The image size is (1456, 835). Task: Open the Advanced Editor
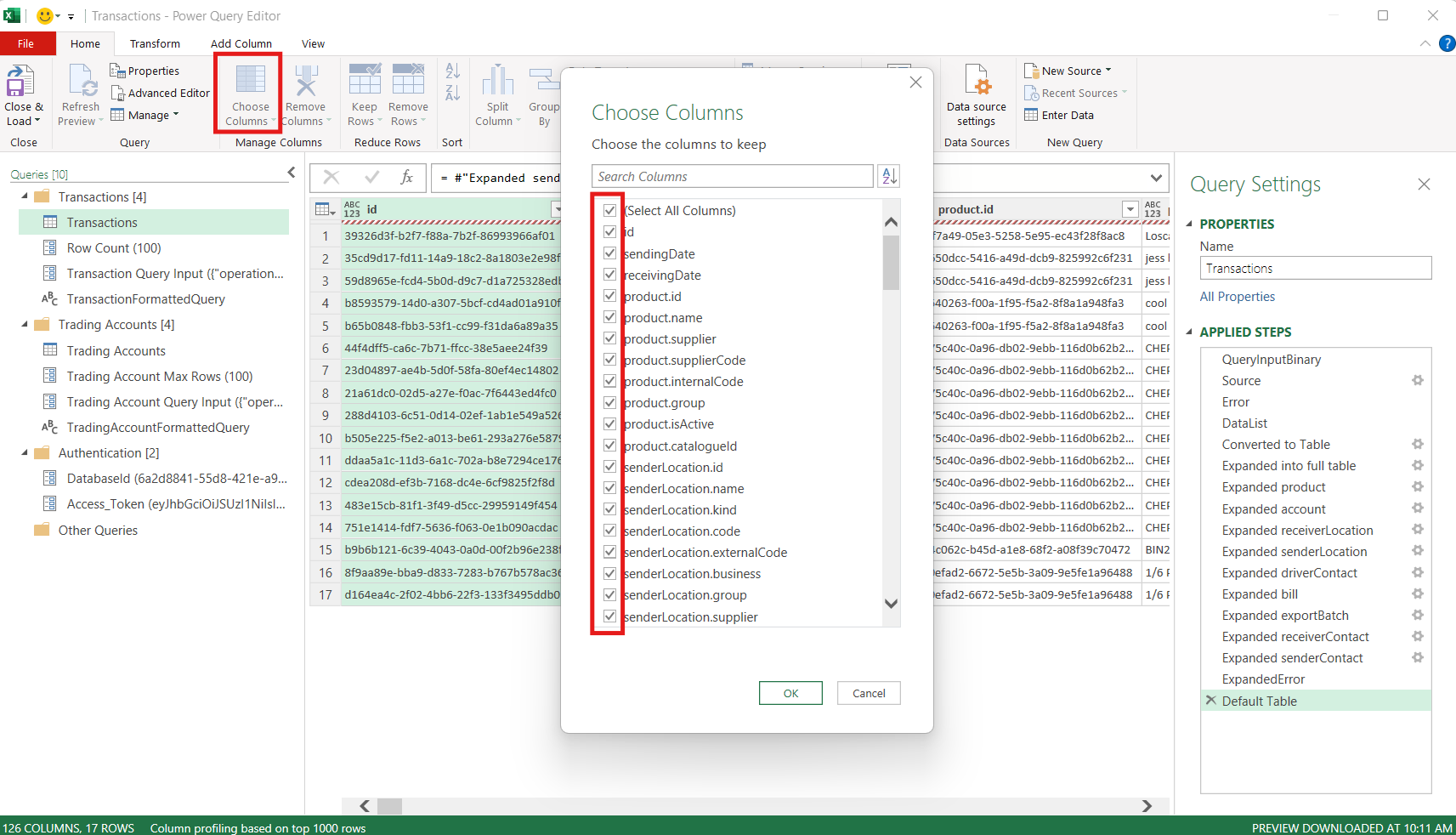[160, 93]
